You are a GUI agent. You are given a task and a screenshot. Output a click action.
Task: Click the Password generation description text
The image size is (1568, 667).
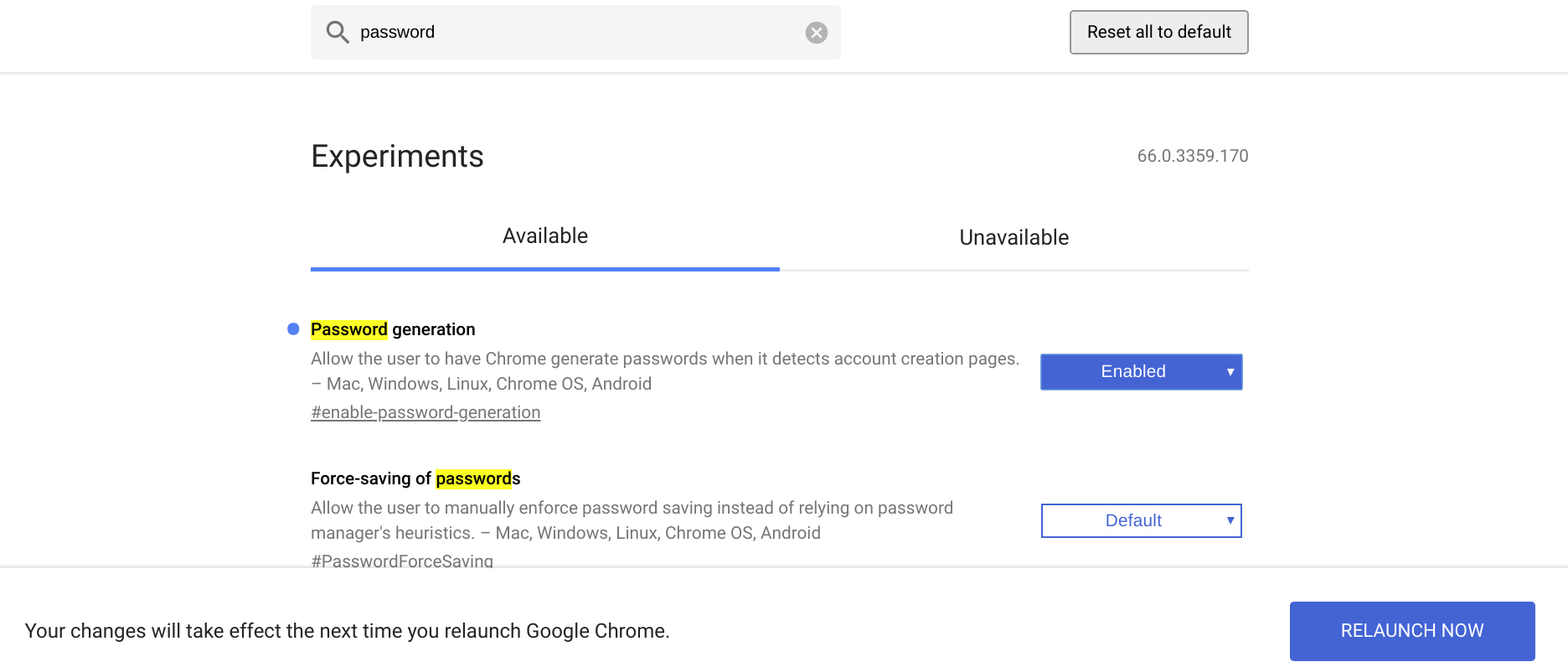point(665,371)
